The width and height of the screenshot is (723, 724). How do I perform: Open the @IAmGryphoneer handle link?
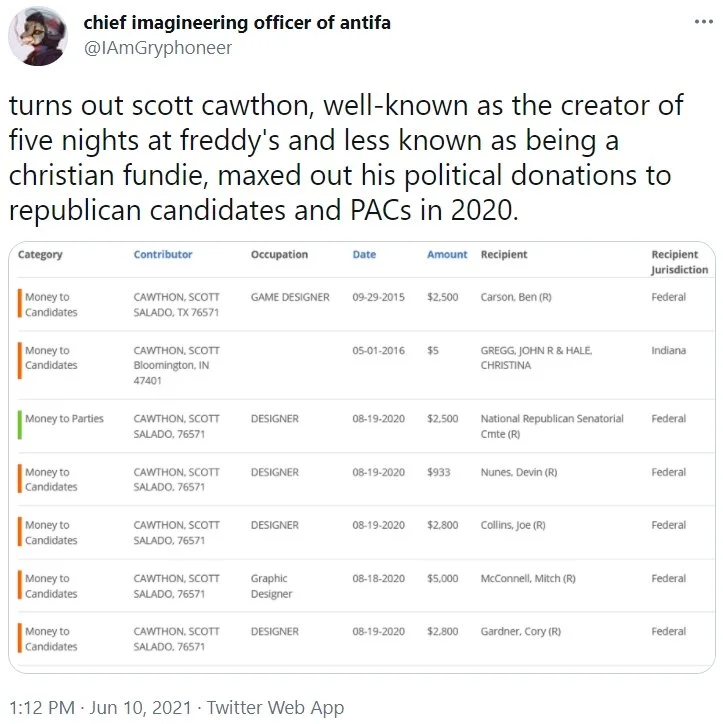point(157,48)
